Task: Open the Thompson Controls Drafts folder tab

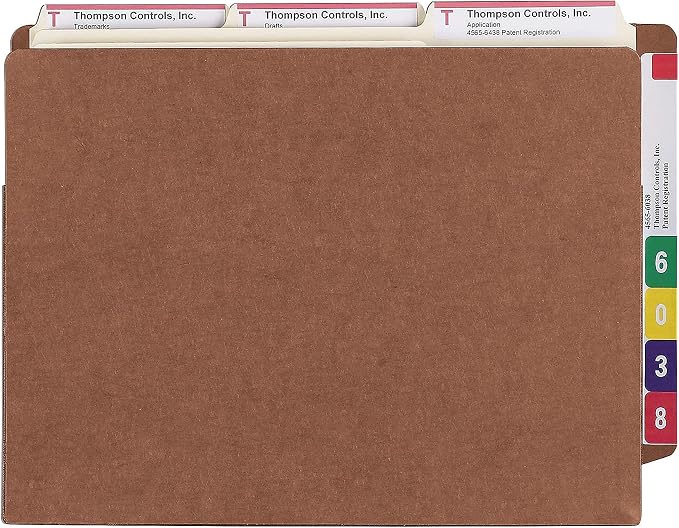Action: pyautogui.click(x=323, y=16)
